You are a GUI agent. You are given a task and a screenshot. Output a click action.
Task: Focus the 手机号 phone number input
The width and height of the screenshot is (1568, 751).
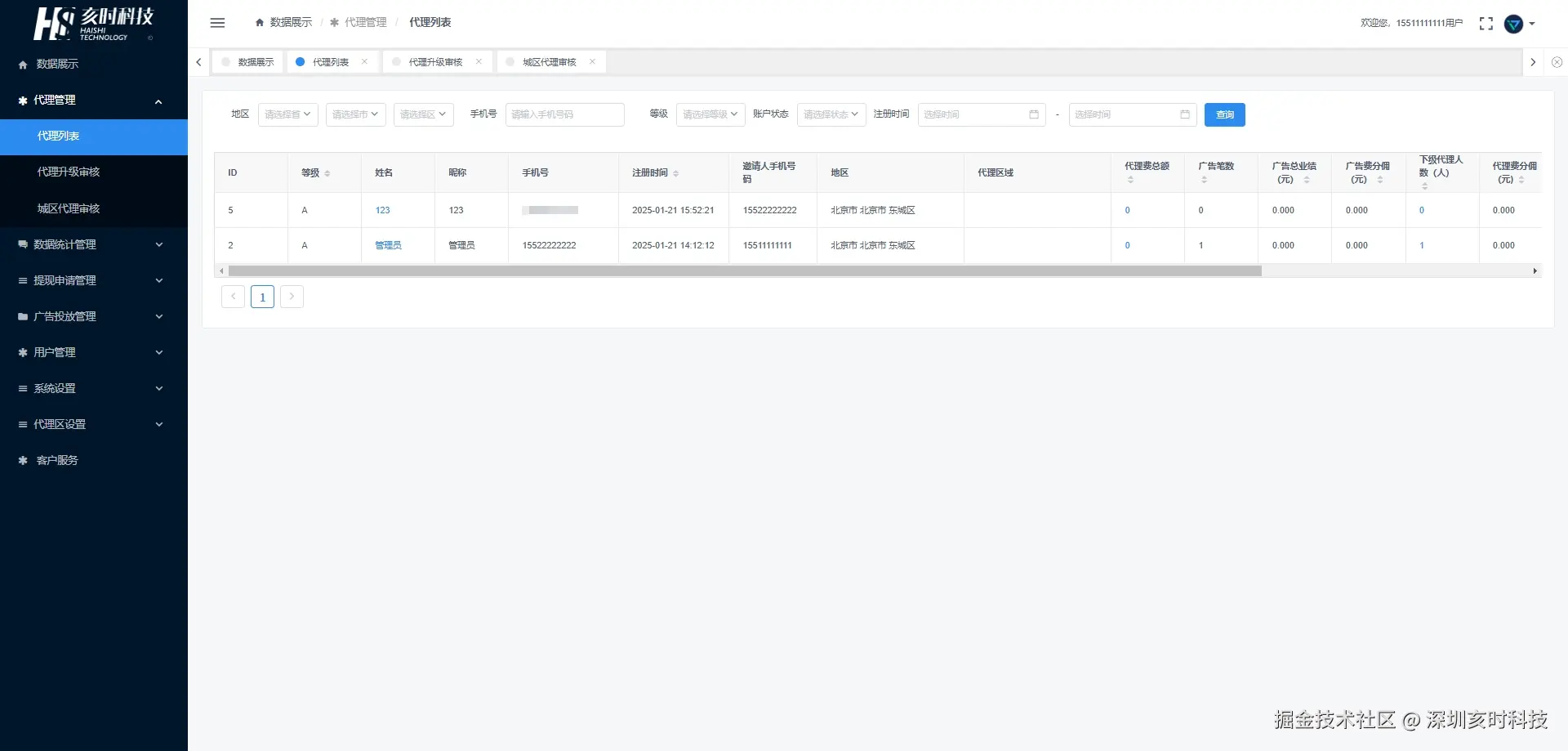coord(565,114)
